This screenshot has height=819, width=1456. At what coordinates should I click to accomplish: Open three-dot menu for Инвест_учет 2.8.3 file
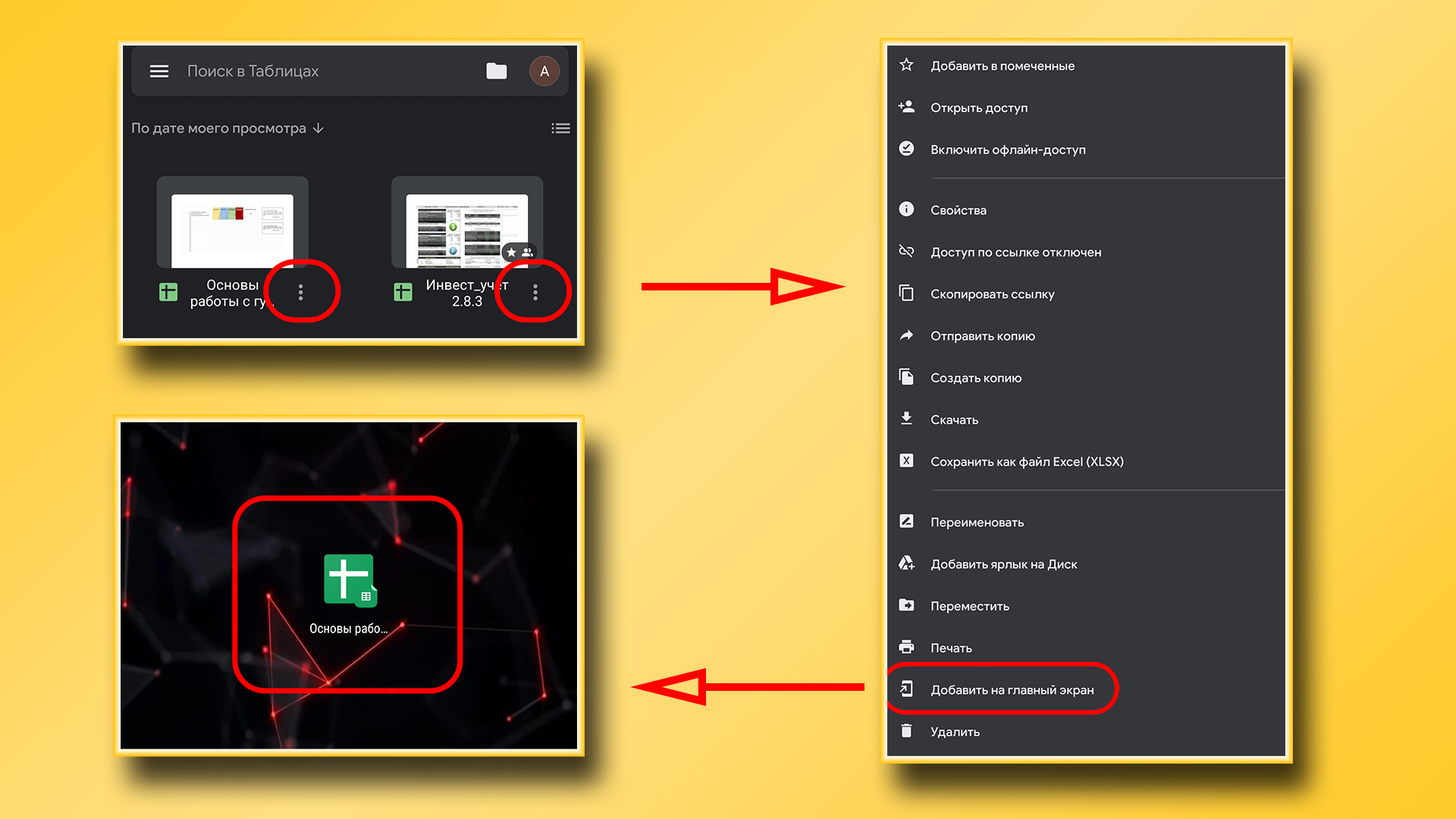coord(535,292)
